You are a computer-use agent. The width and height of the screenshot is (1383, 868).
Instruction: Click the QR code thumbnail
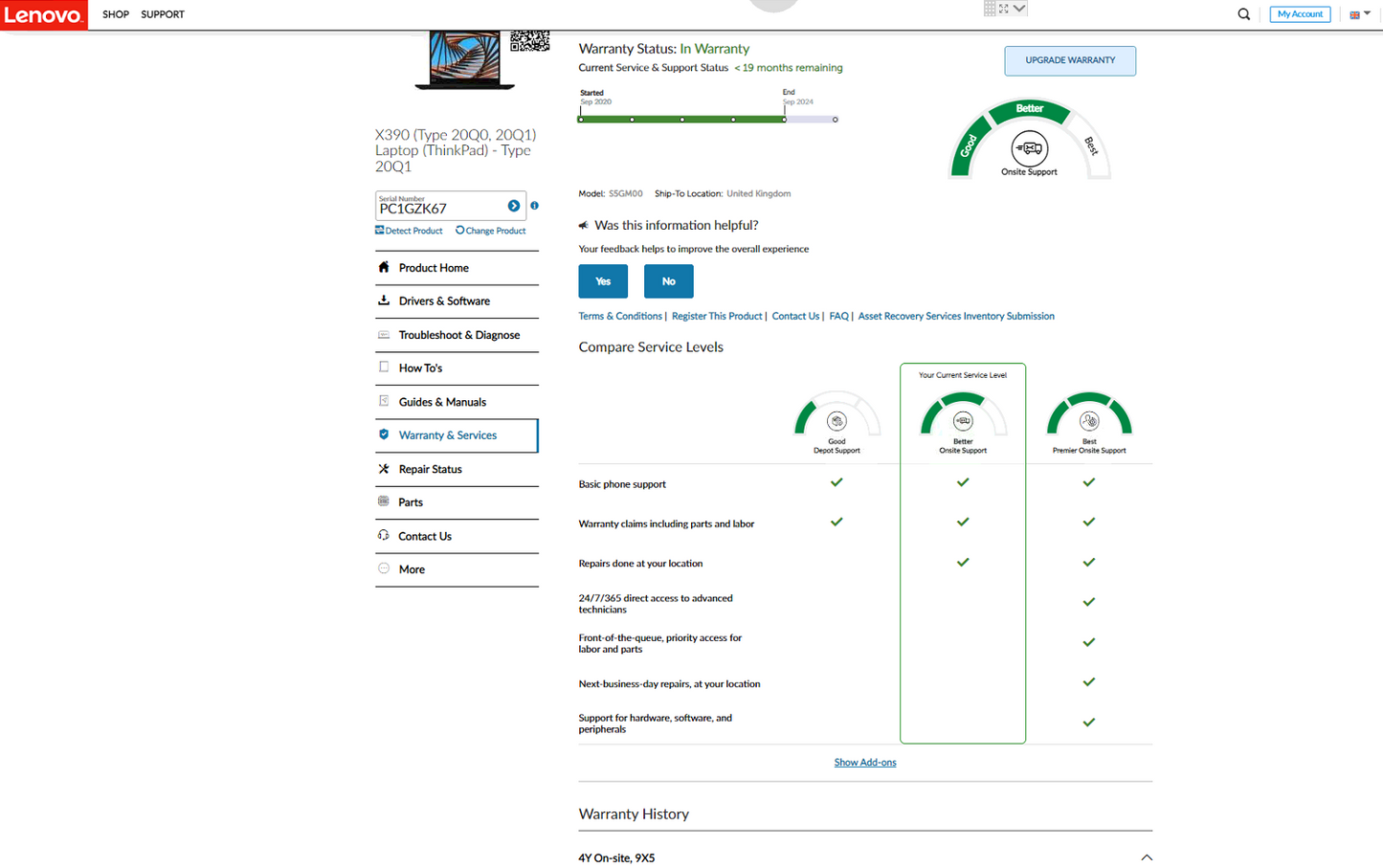tap(529, 41)
